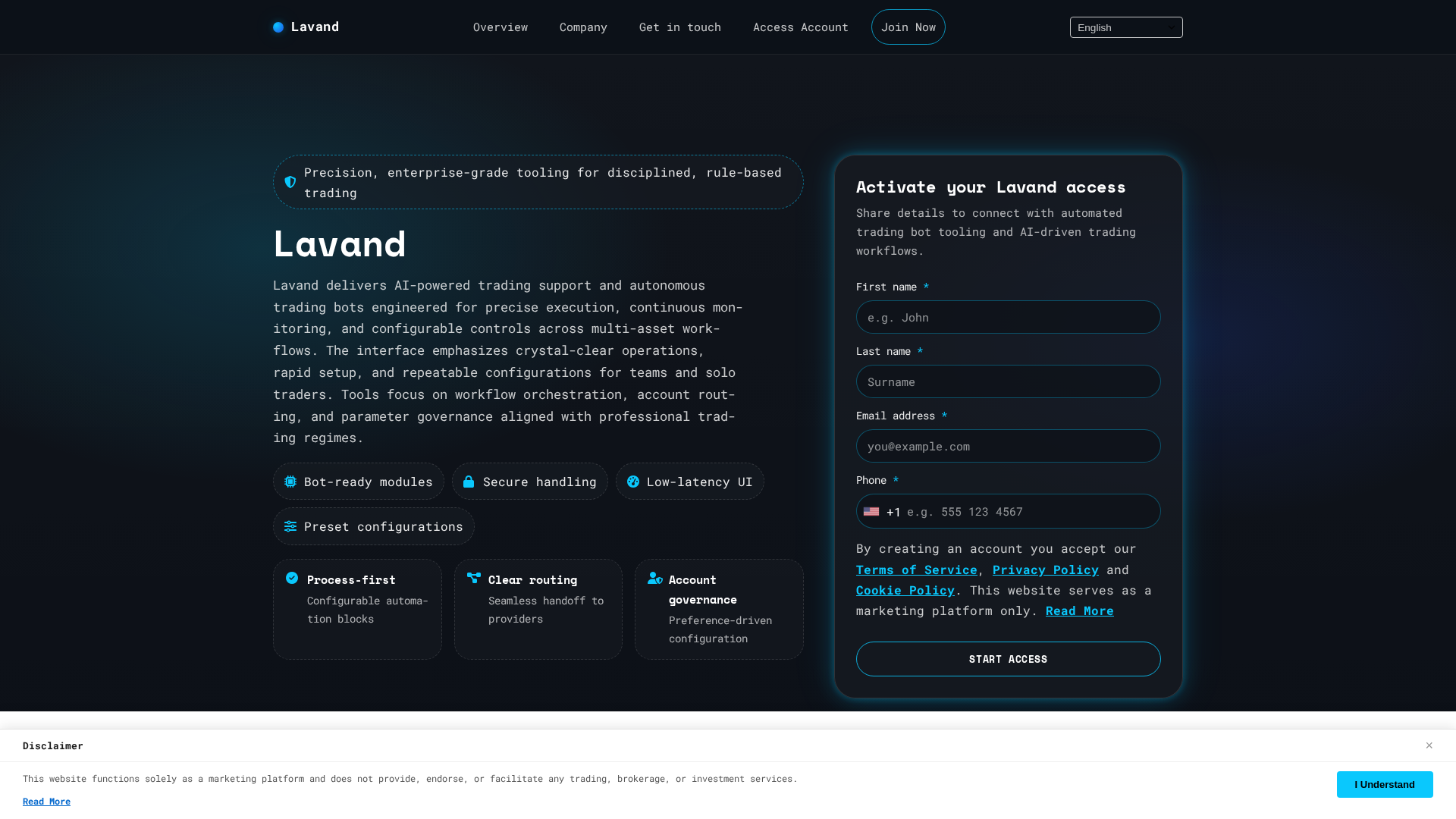The height and width of the screenshot is (819, 1456).
Task: Click the blue Lavand logo dot
Action: 278,27
